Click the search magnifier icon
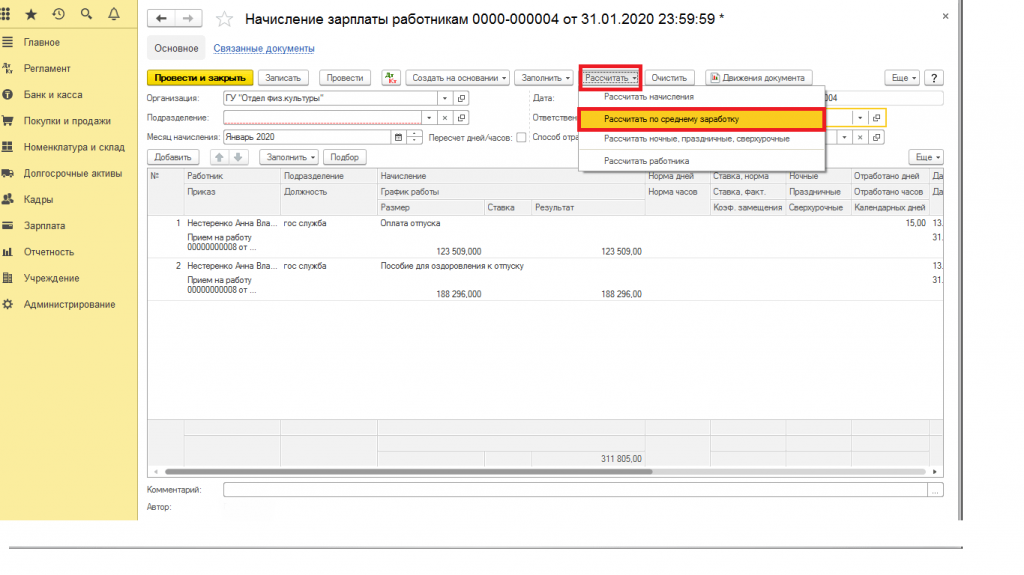The width and height of the screenshot is (1024, 575). click(x=85, y=14)
